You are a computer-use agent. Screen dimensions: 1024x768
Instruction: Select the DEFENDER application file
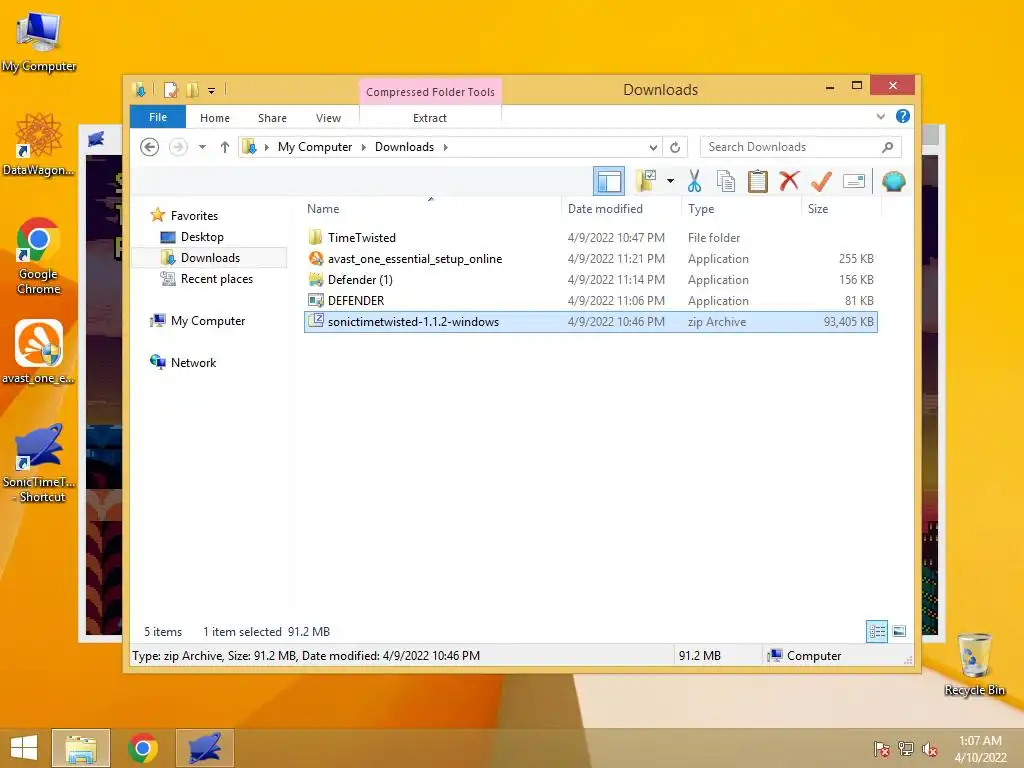(x=591, y=300)
